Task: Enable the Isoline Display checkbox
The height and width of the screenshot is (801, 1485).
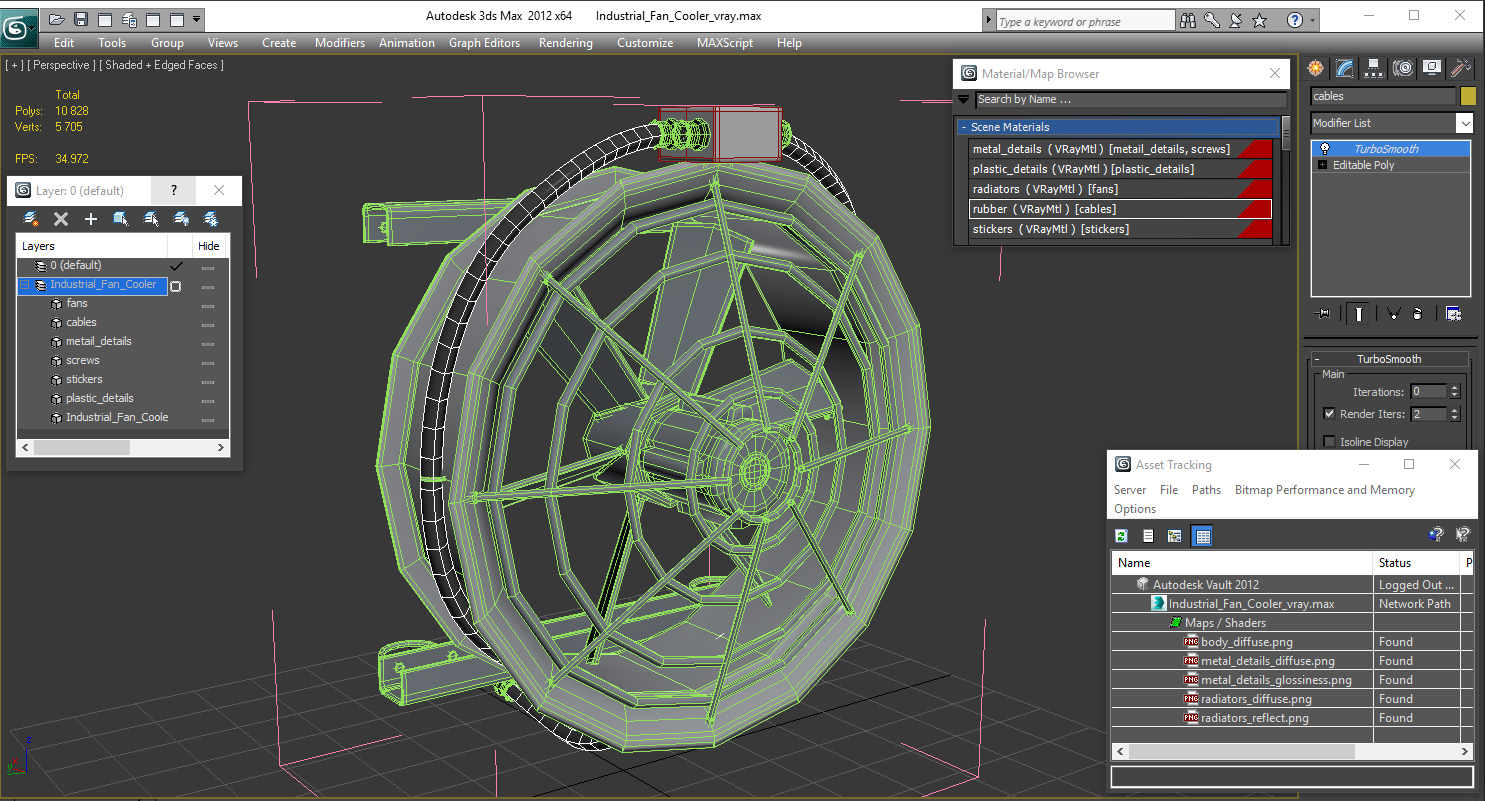Action: coord(1329,441)
